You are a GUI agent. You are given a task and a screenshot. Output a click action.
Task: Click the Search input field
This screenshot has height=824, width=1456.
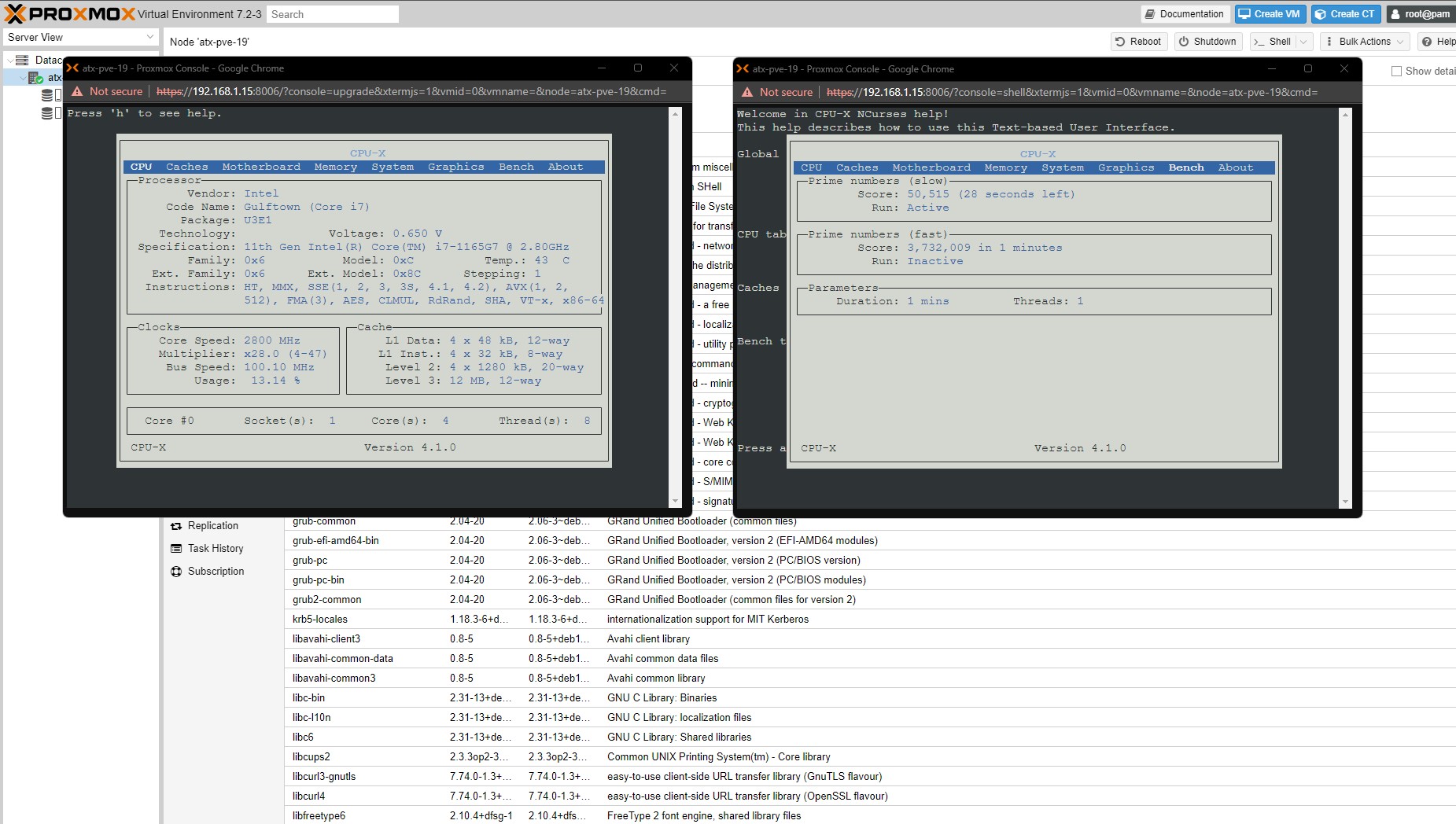point(332,14)
